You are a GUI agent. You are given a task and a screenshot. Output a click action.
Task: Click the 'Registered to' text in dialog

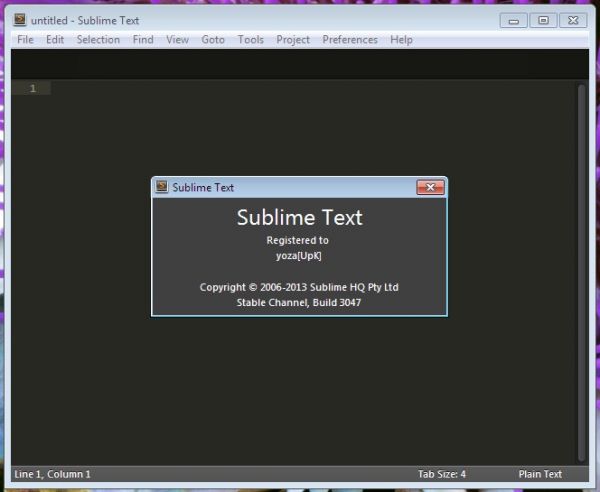tap(298, 240)
